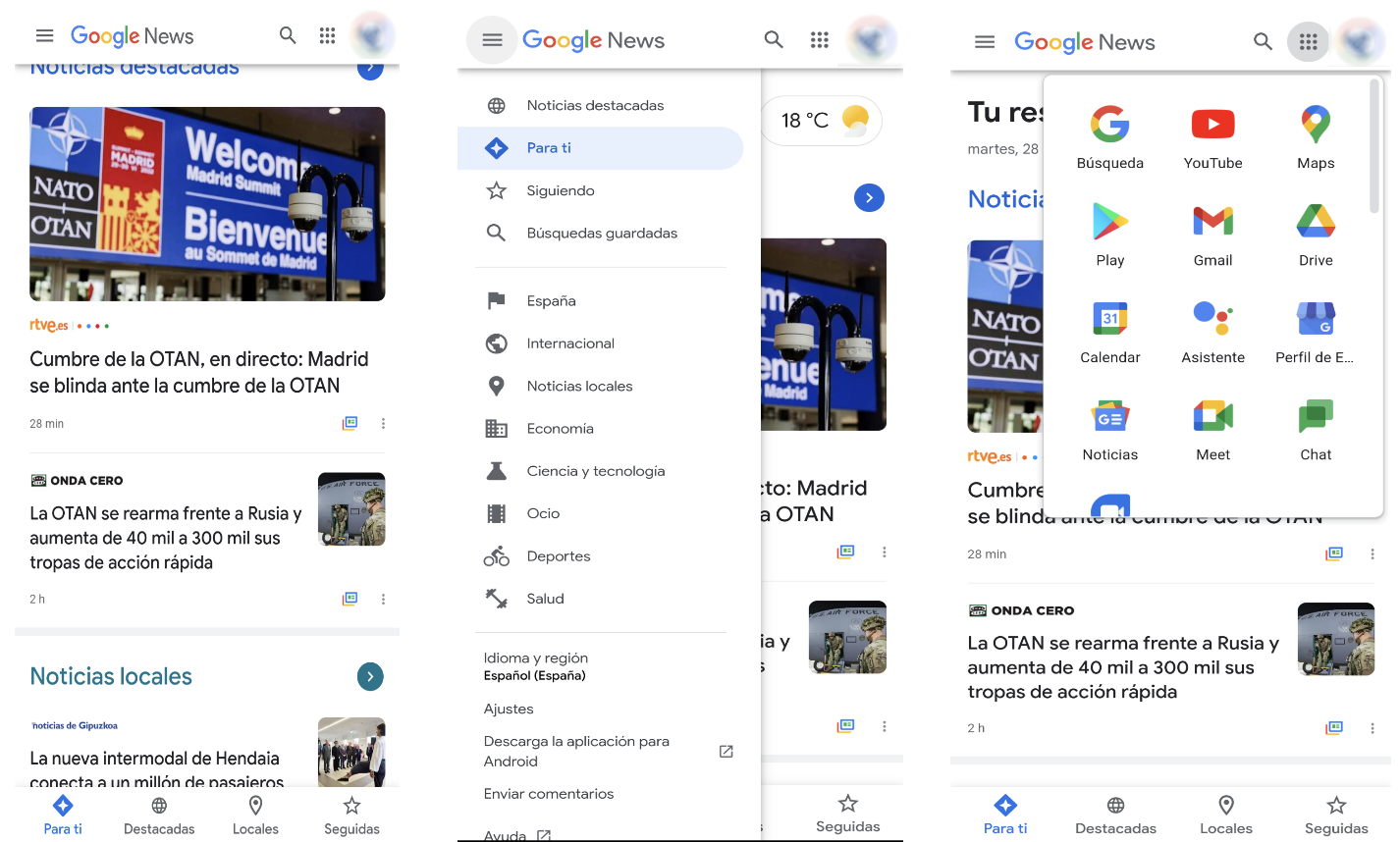Switch to Locales tab in the right screen
Image resolution: width=1400 pixels, height=842 pixels.
tap(1226, 816)
